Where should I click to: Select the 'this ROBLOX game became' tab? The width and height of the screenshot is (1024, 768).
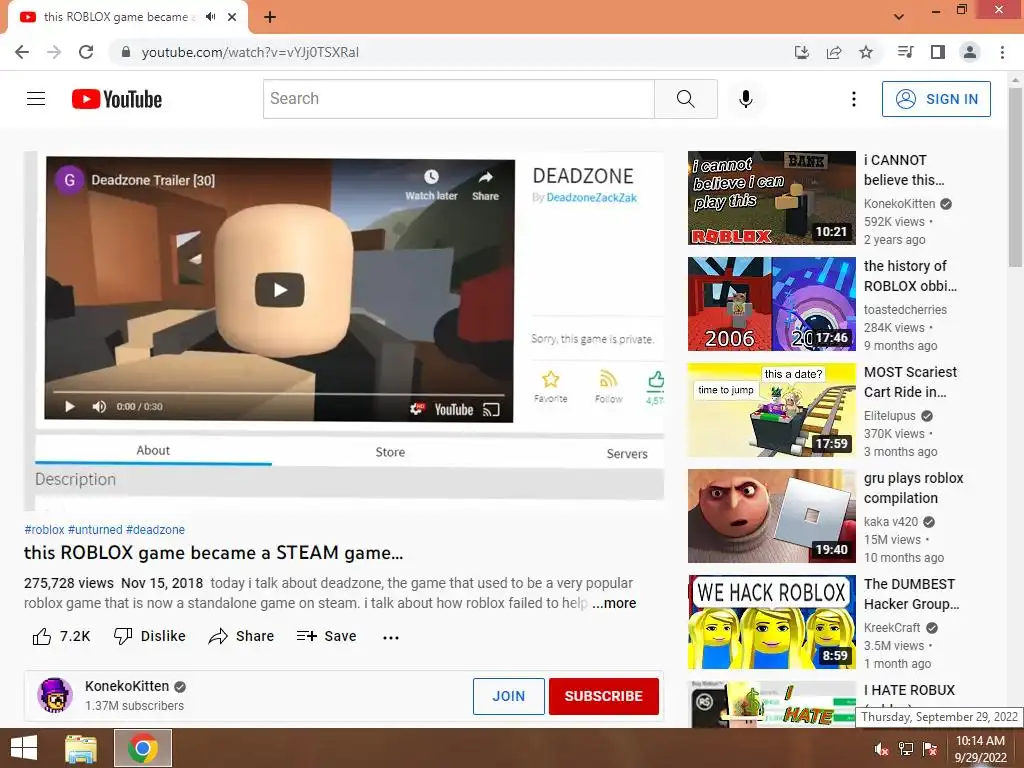pyautogui.click(x=118, y=17)
